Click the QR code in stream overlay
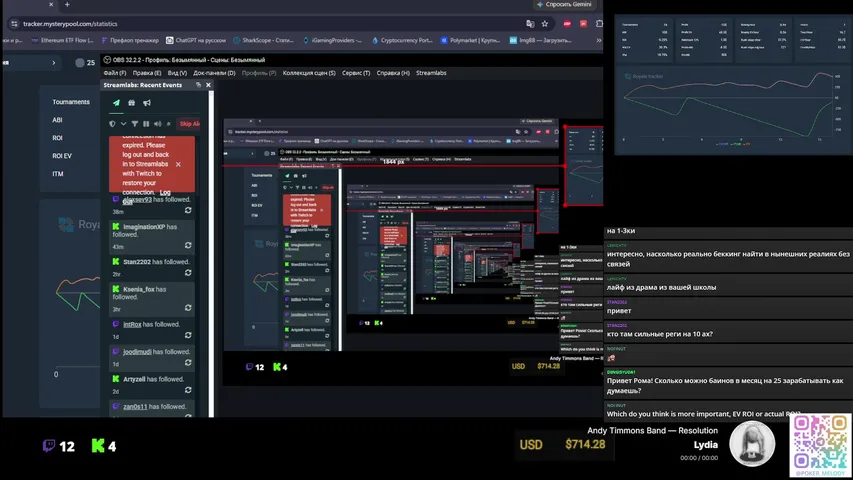Screen dimensions: 853x480 point(820,445)
